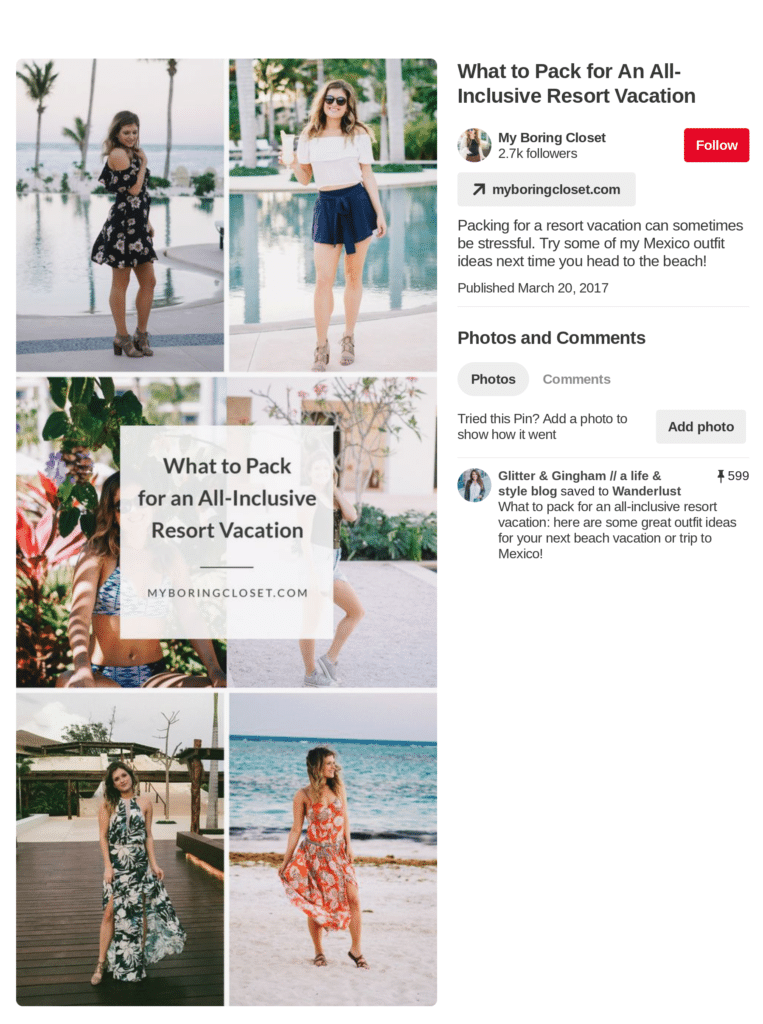This screenshot has height=1024, width=763.
Task: Click the pin title heading
Action: tap(576, 84)
